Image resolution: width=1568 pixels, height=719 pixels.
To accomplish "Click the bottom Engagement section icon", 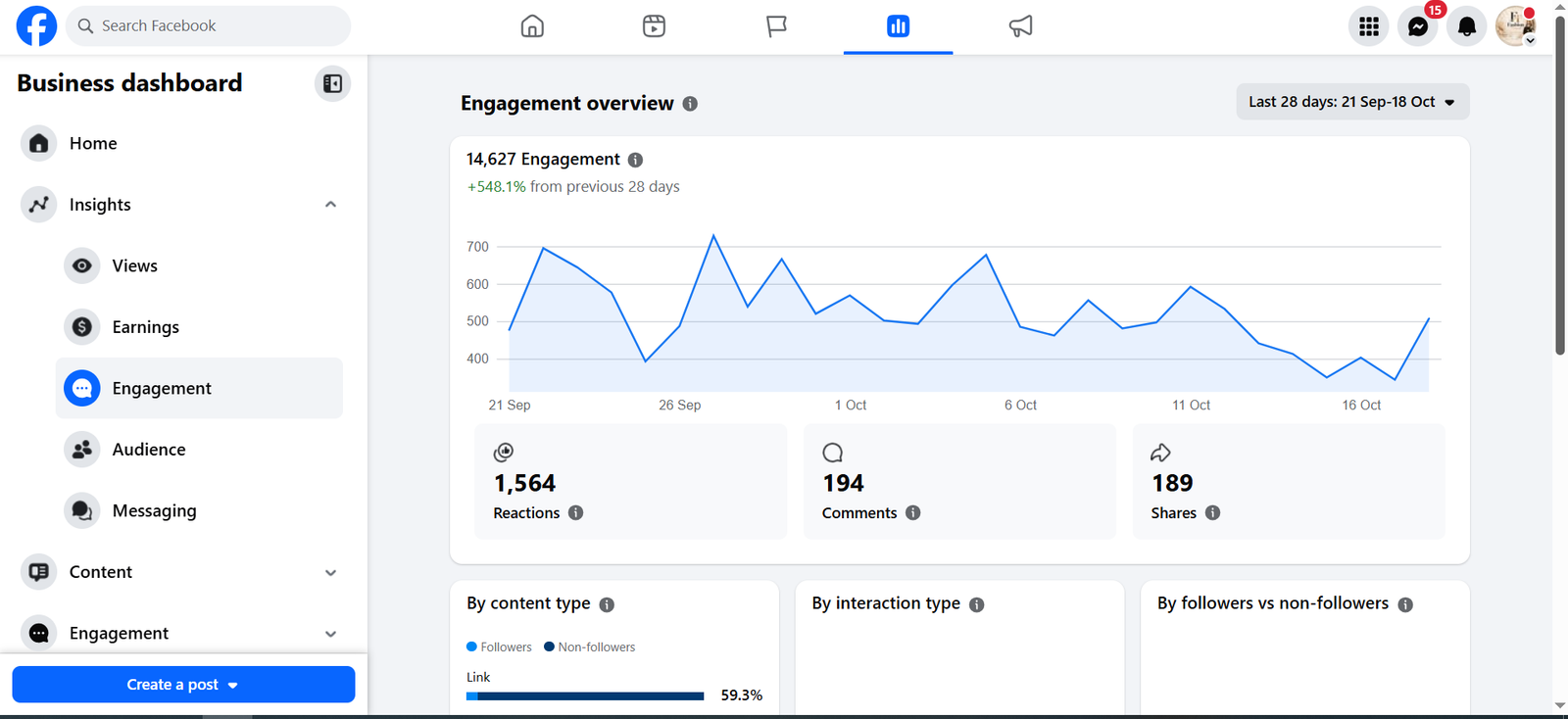I will 38,634.
